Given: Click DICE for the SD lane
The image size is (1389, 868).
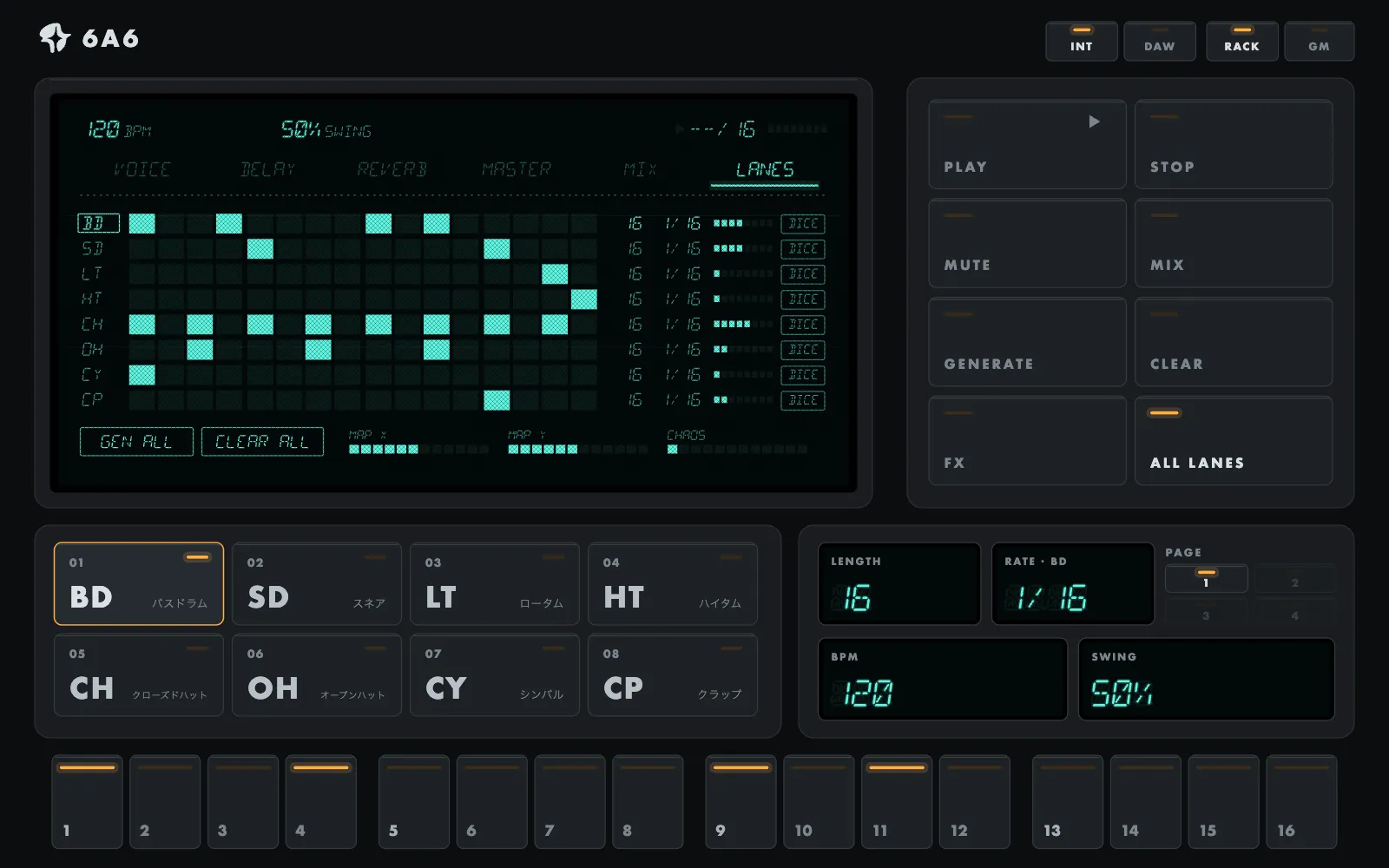Looking at the screenshot, I should tap(803, 249).
